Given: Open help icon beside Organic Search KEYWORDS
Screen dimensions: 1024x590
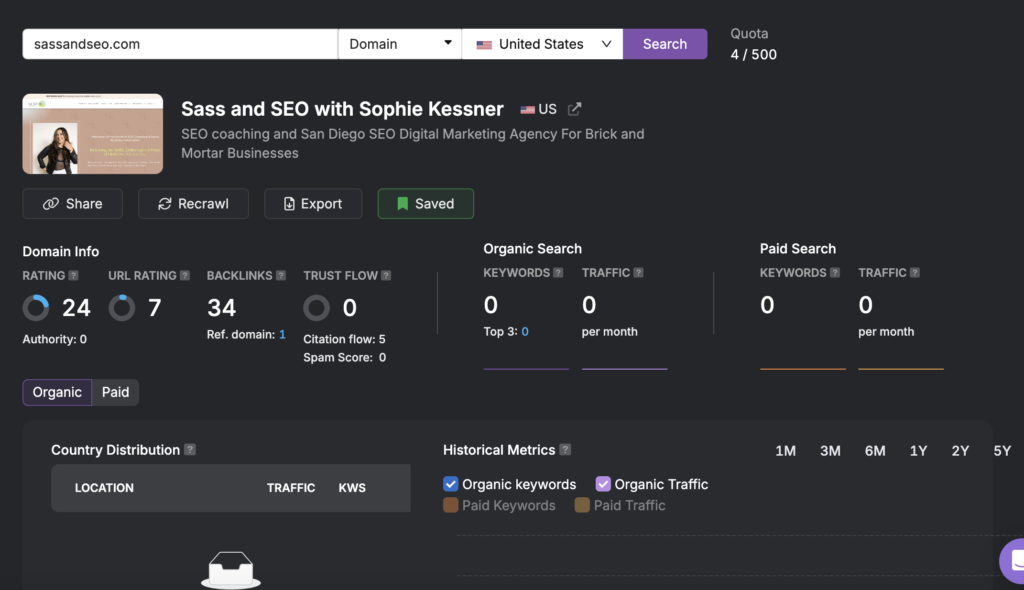Looking at the screenshot, I should click(x=558, y=273).
